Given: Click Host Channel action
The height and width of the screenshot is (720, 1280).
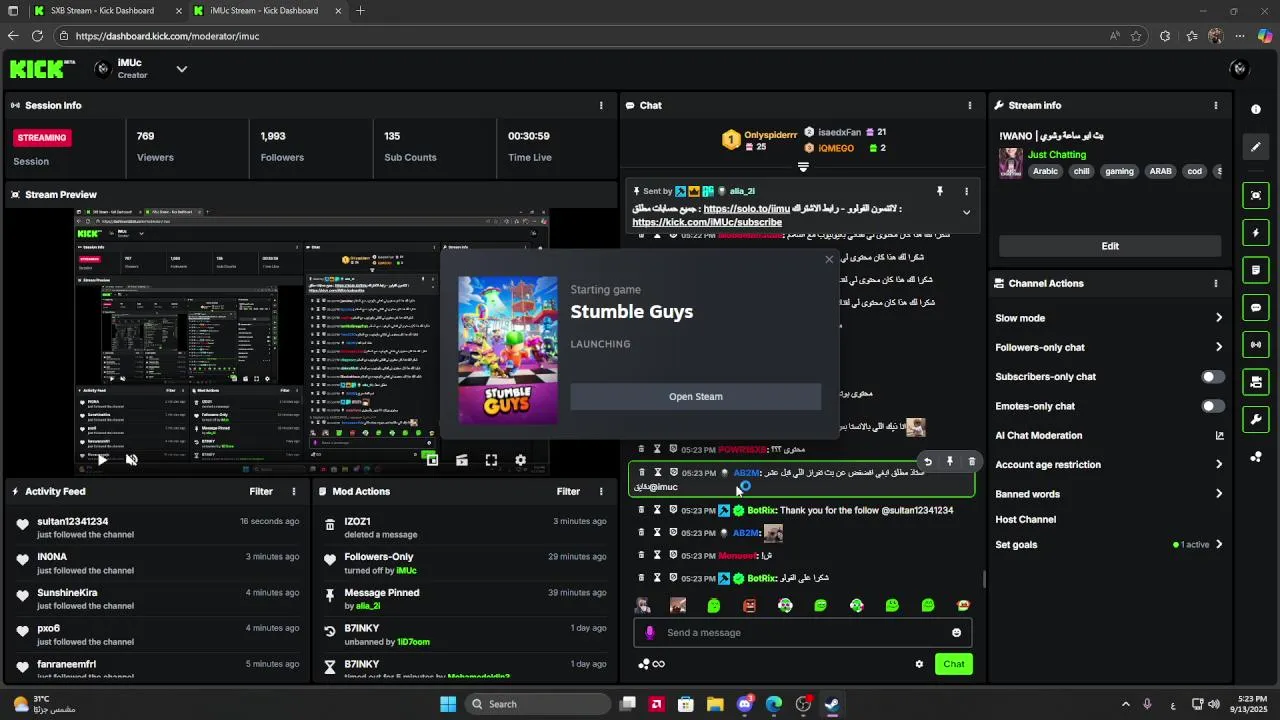Looking at the screenshot, I should pyautogui.click(x=1025, y=520).
